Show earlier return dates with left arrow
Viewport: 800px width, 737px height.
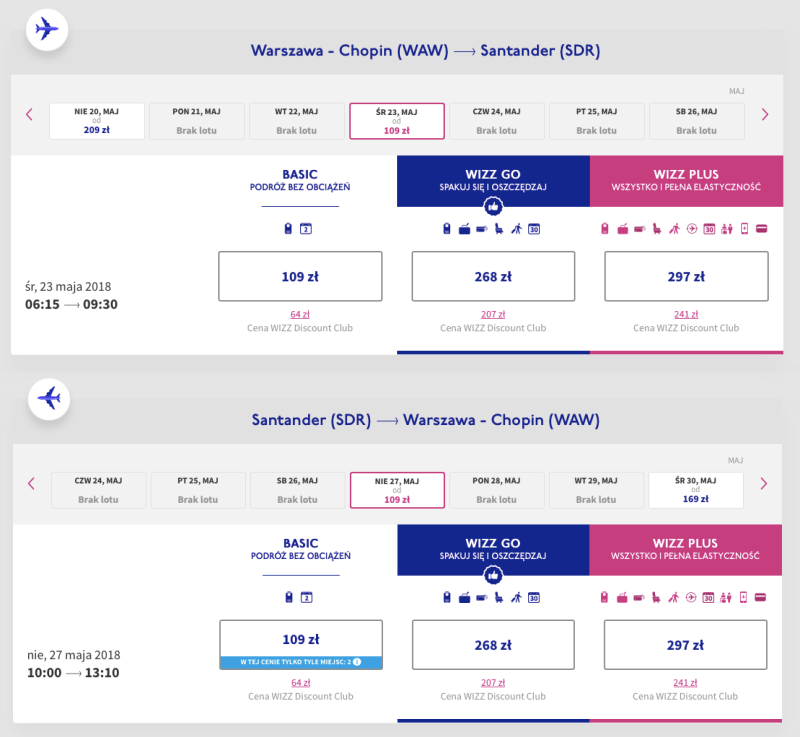(x=31, y=484)
